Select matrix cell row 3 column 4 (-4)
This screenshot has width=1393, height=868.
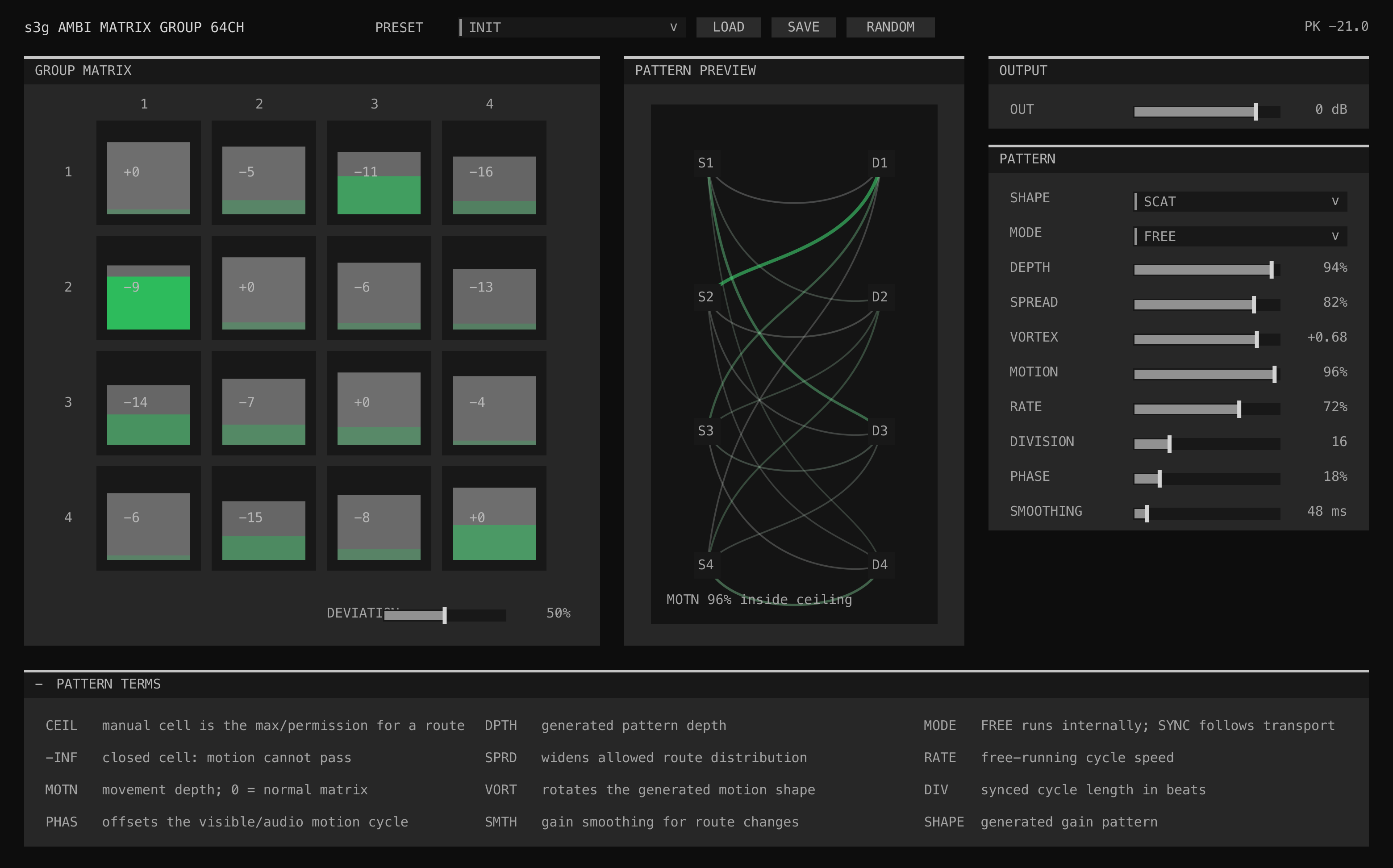click(x=494, y=403)
